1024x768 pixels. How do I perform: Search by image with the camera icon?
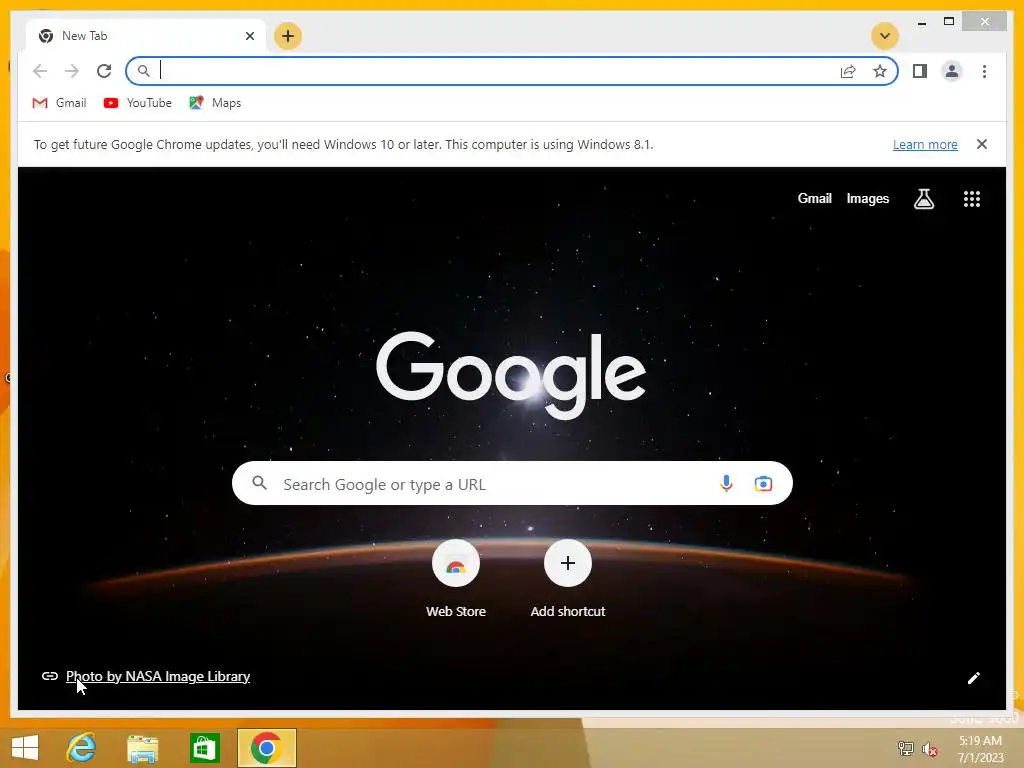[763, 484]
